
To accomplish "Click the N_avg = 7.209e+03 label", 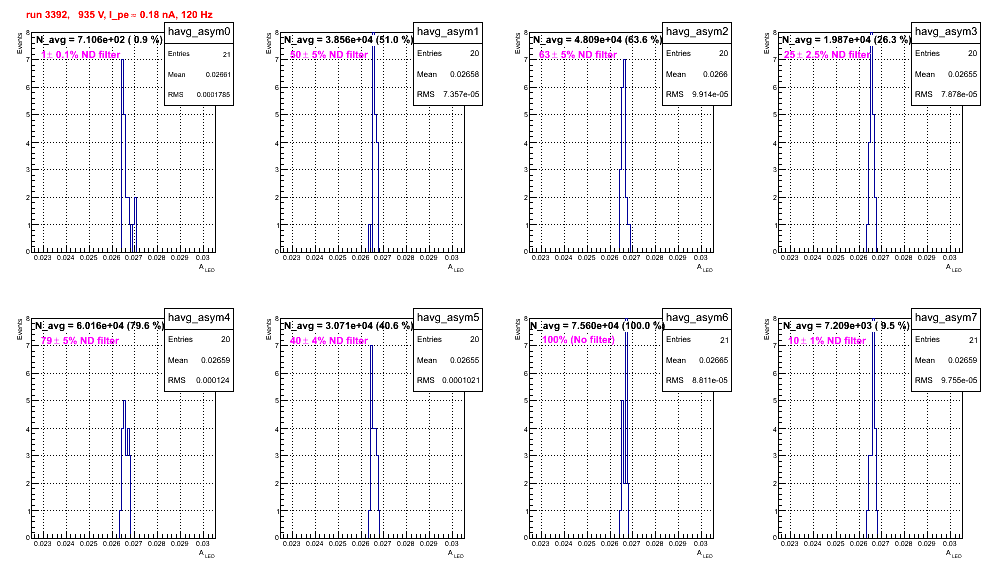I will (x=846, y=326).
